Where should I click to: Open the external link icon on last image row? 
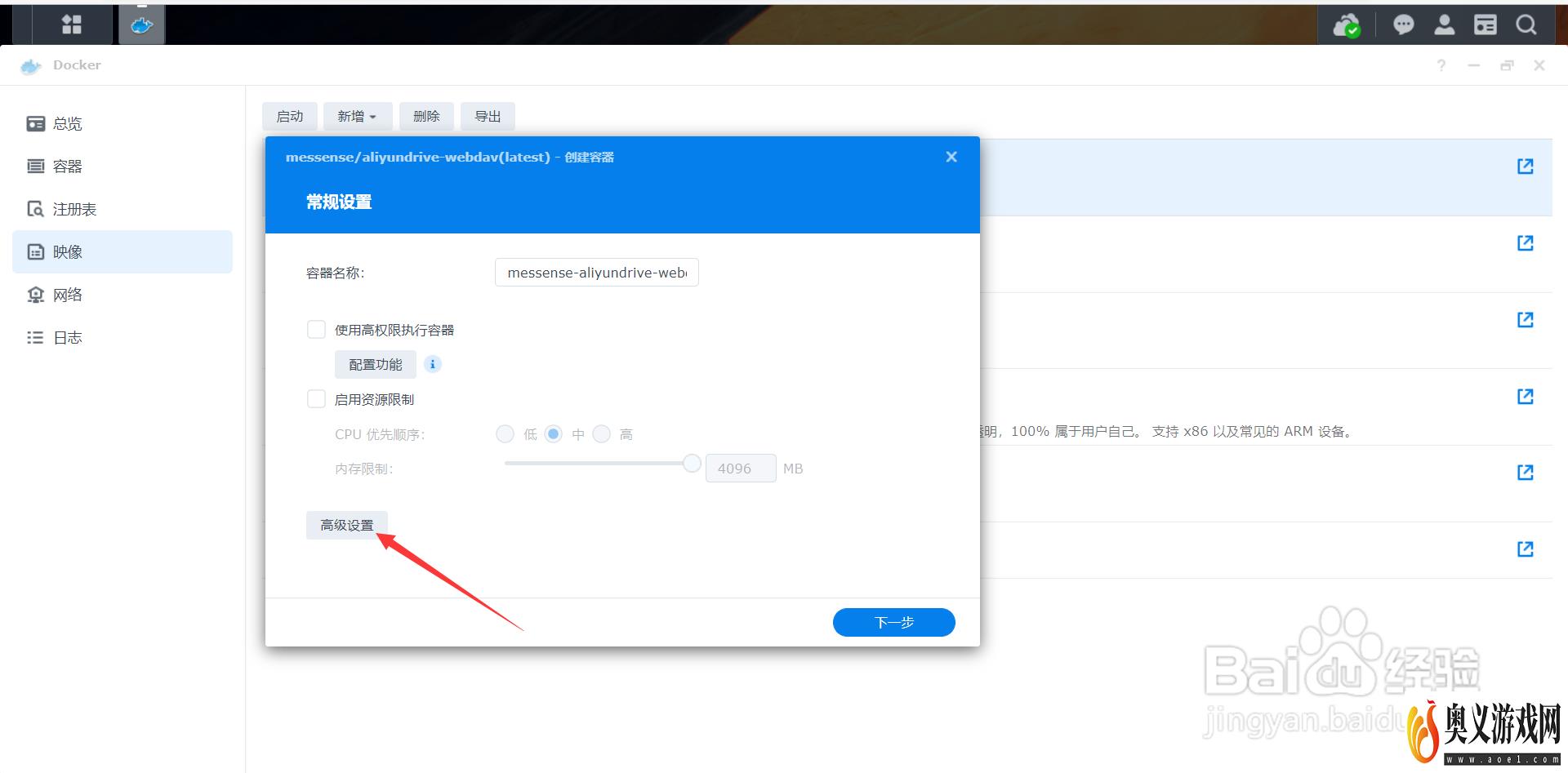tap(1525, 549)
